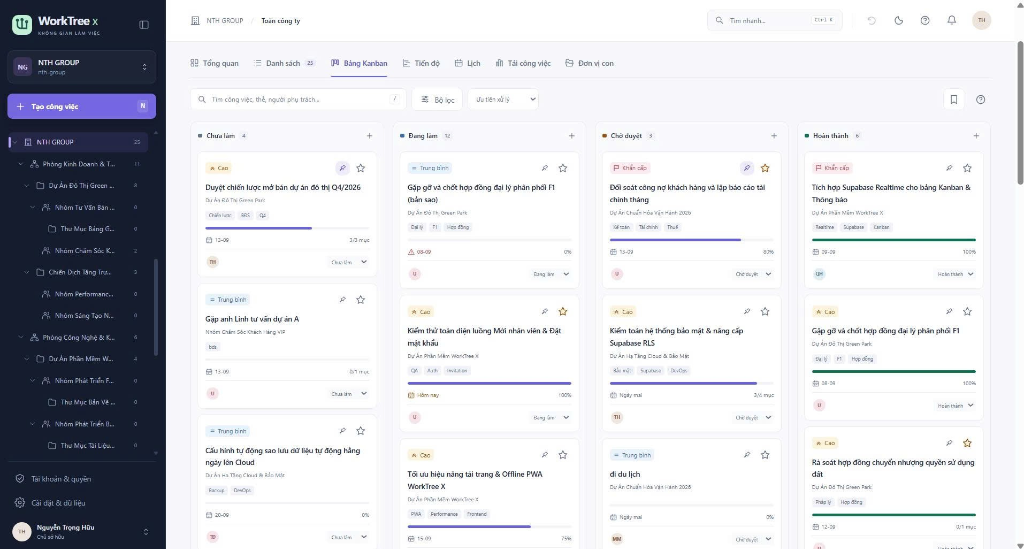Viewport: 1024px width, 549px height.
Task: Unstar the Kiểm thử toàn diện luồng card
Action: point(563,311)
